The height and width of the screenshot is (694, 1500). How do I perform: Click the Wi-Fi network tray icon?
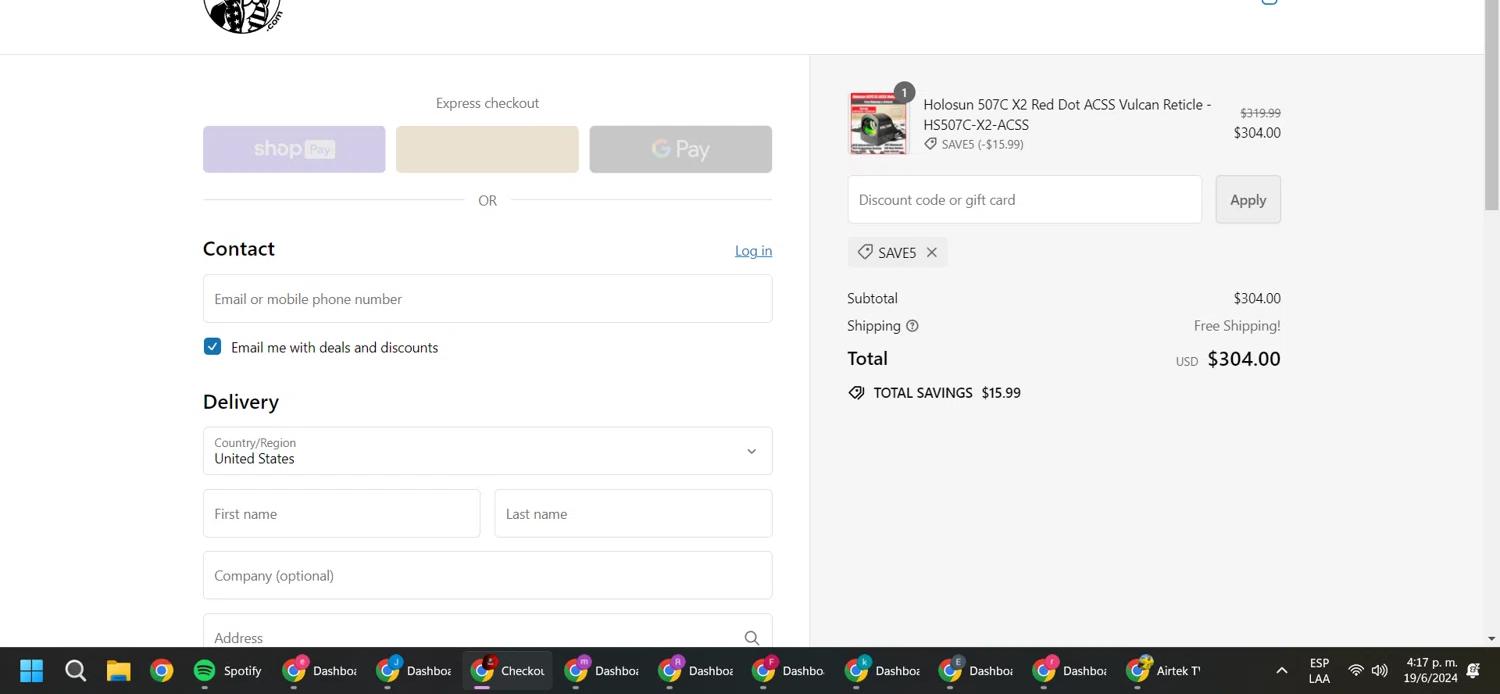coord(1356,670)
